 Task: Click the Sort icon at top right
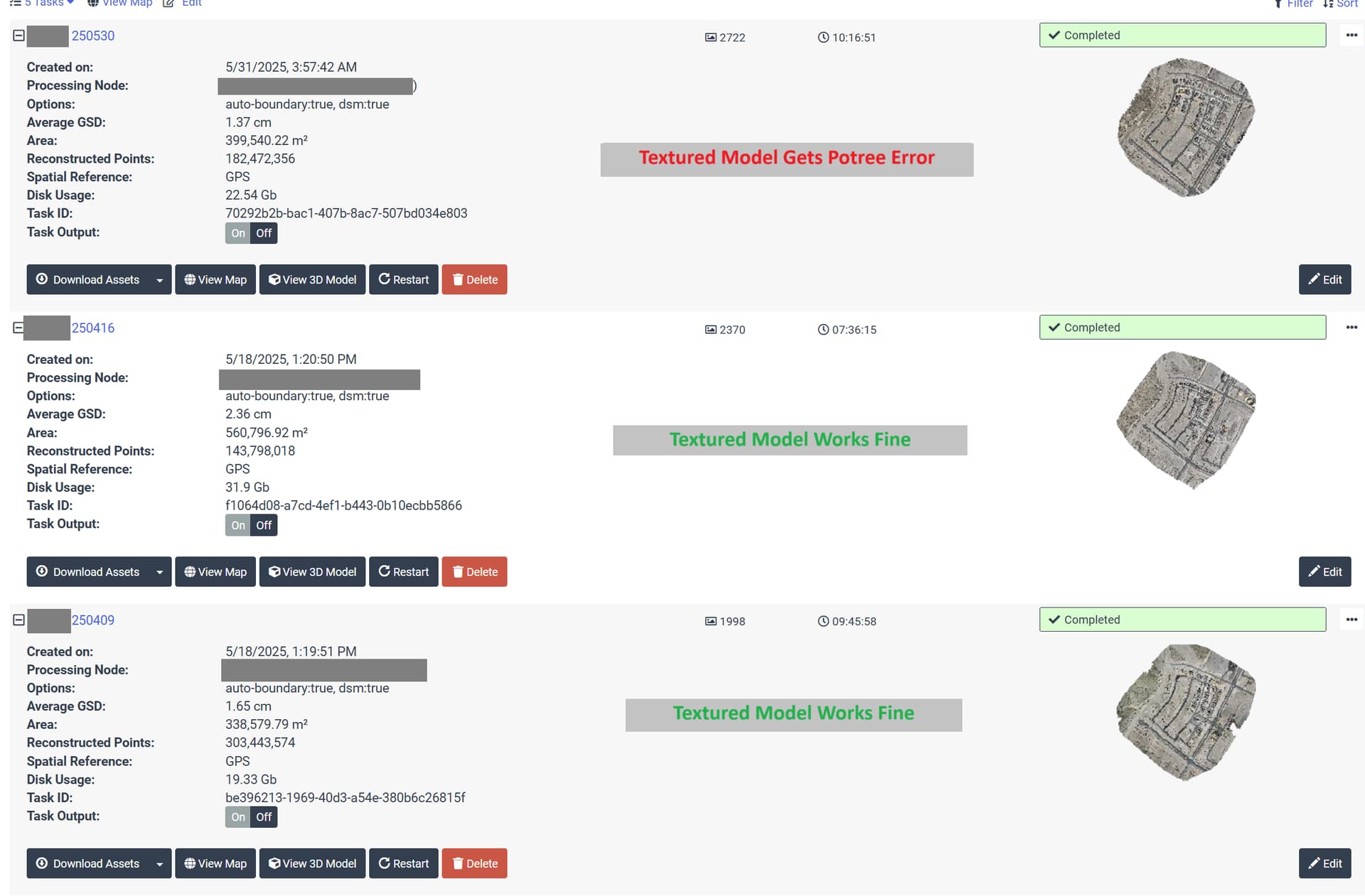[1327, 4]
